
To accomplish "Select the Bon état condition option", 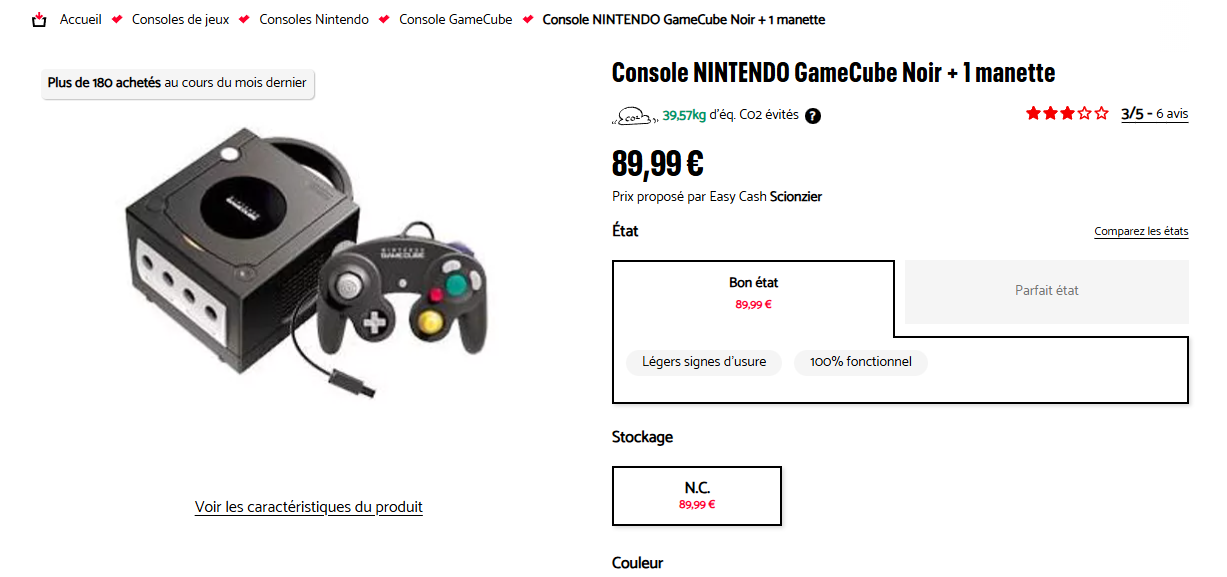I will (753, 291).
